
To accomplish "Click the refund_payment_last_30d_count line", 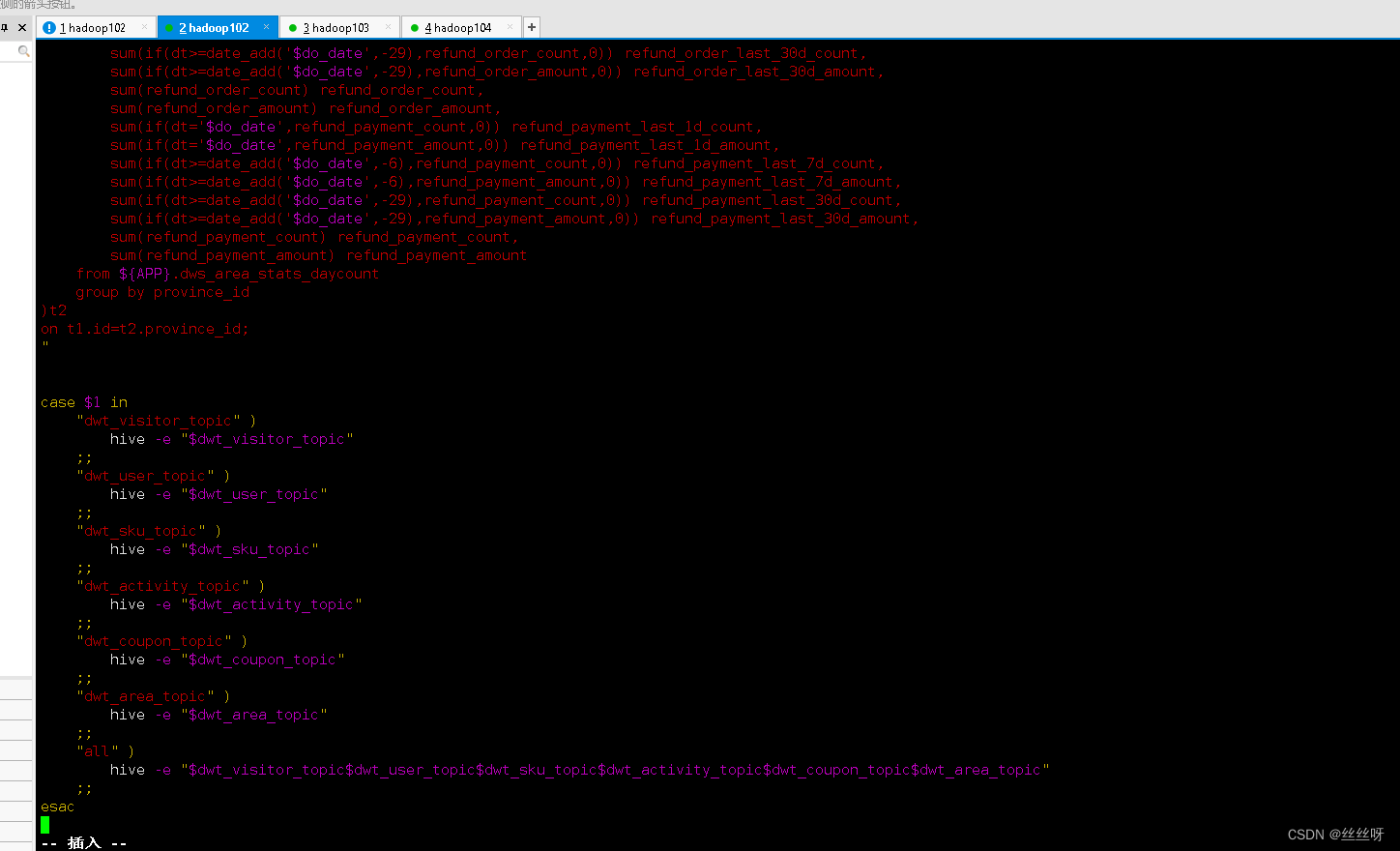I will click(506, 200).
